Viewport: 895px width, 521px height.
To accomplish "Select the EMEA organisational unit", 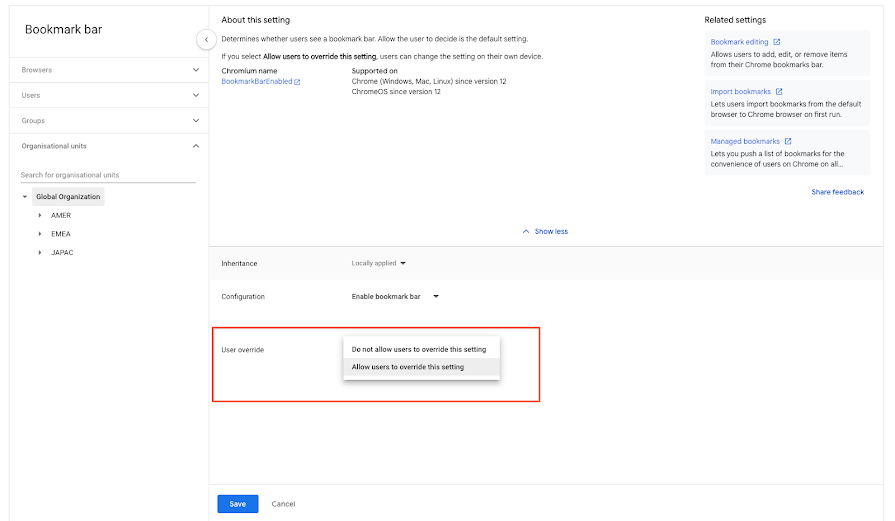I will [x=61, y=234].
